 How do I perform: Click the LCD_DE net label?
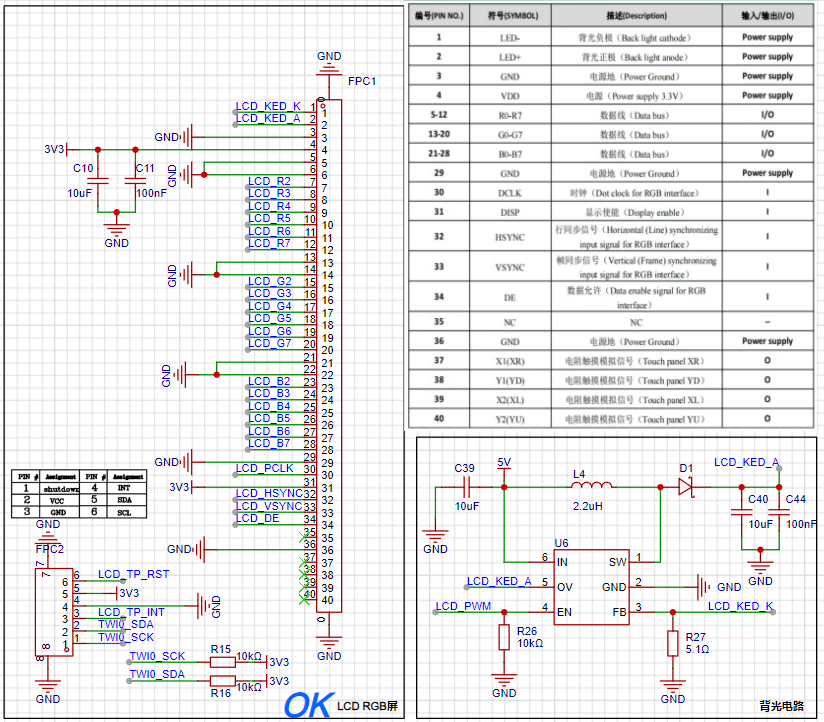point(258,518)
